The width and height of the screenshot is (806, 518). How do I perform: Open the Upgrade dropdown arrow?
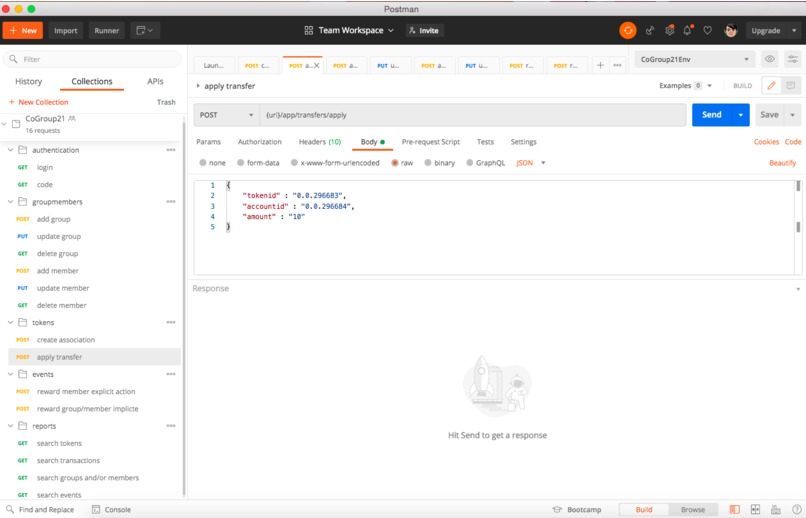[794, 30]
